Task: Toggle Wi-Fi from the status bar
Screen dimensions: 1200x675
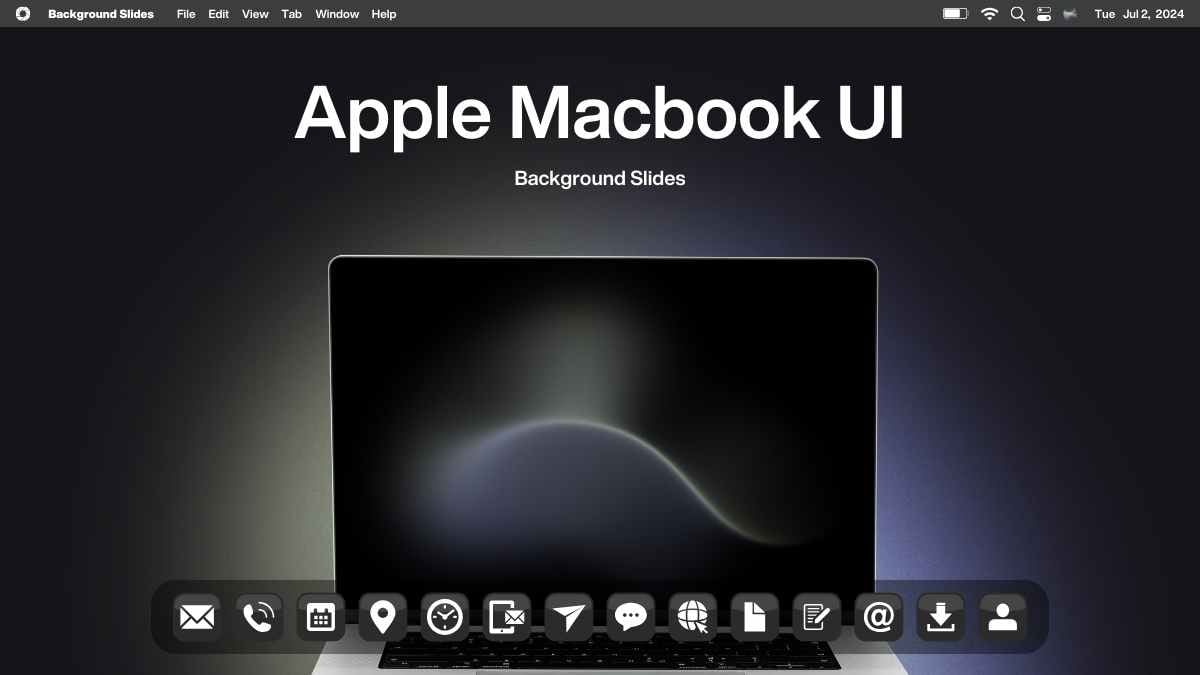Action: click(x=989, y=14)
